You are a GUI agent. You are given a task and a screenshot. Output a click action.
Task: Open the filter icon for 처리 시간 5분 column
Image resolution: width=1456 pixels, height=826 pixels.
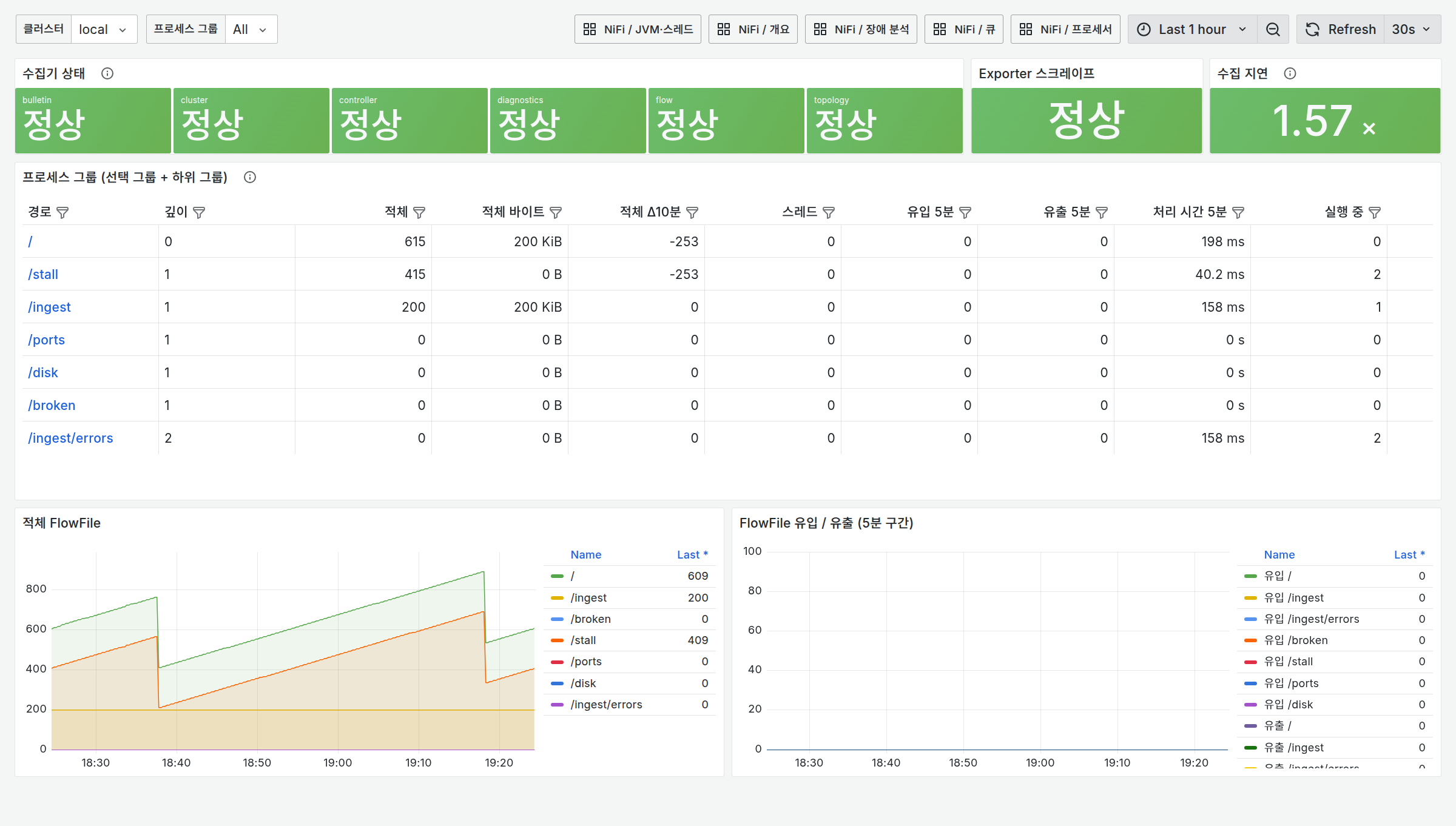click(1238, 212)
